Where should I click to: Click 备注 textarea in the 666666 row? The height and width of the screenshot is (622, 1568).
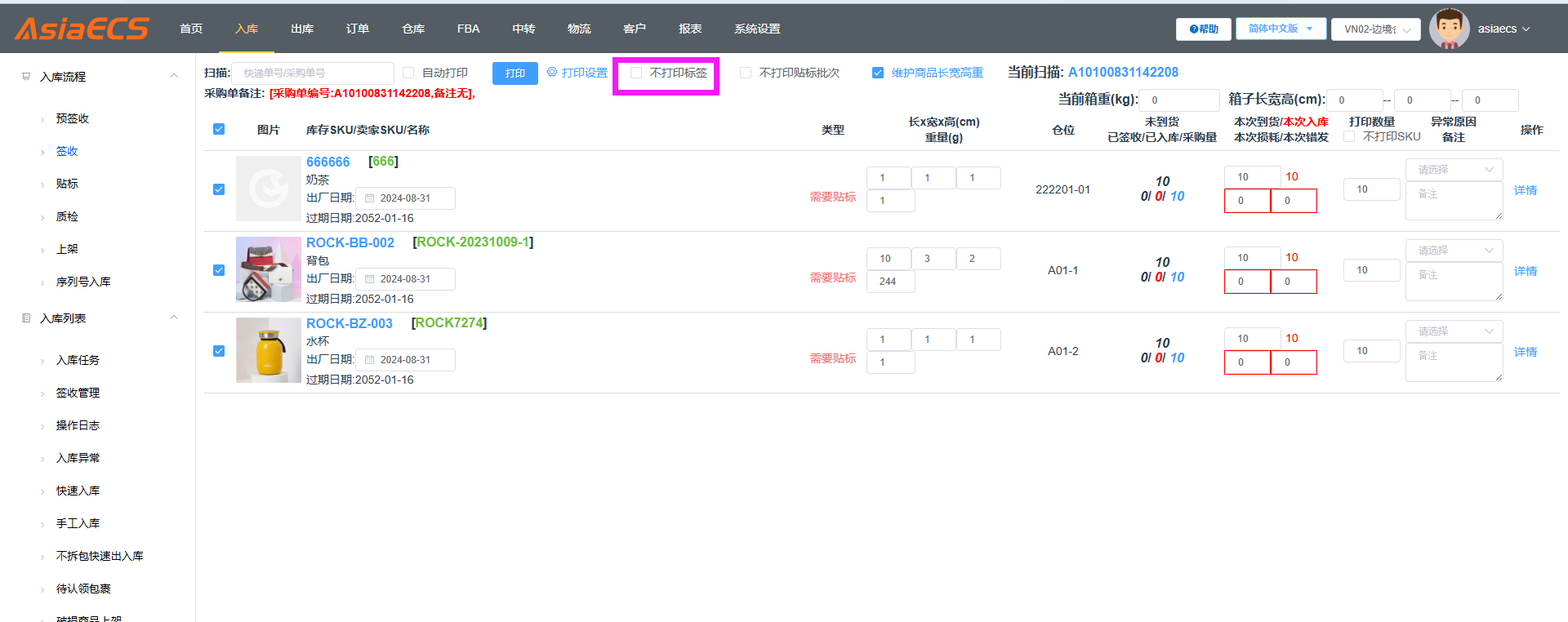point(1454,201)
